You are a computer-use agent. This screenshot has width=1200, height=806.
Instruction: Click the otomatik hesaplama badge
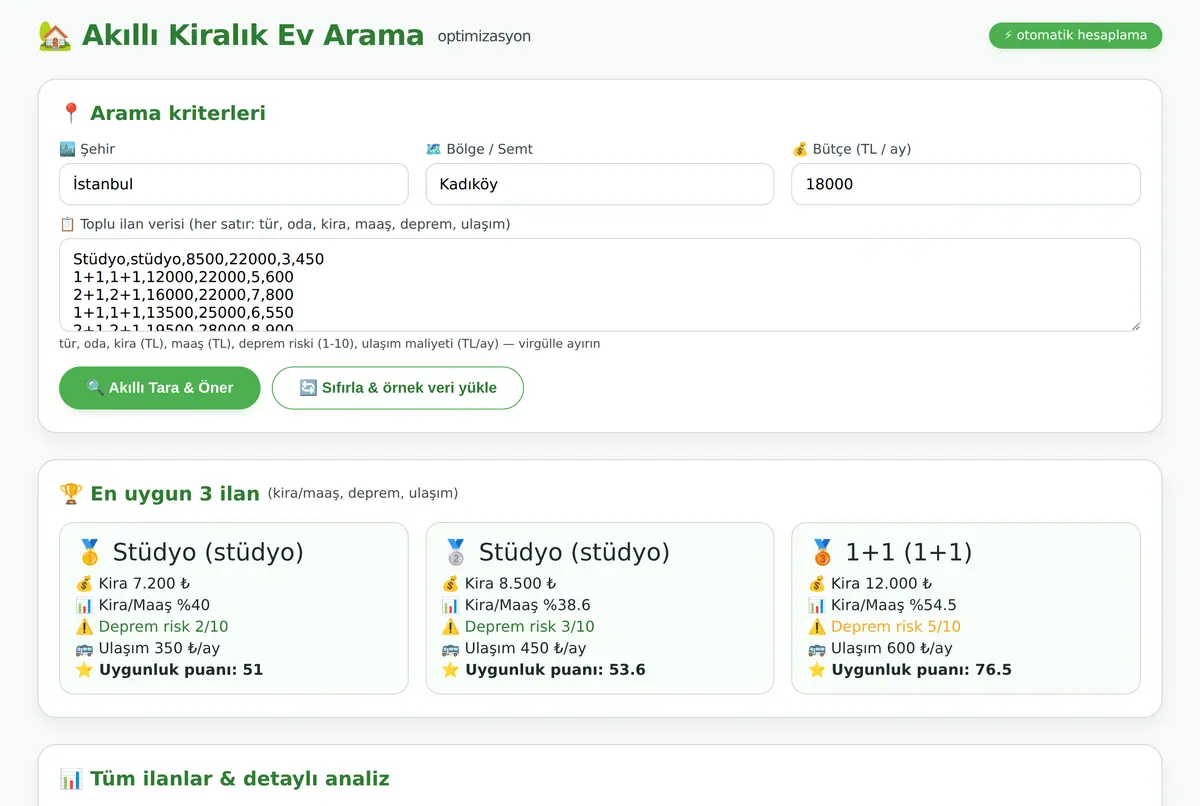coord(1075,35)
